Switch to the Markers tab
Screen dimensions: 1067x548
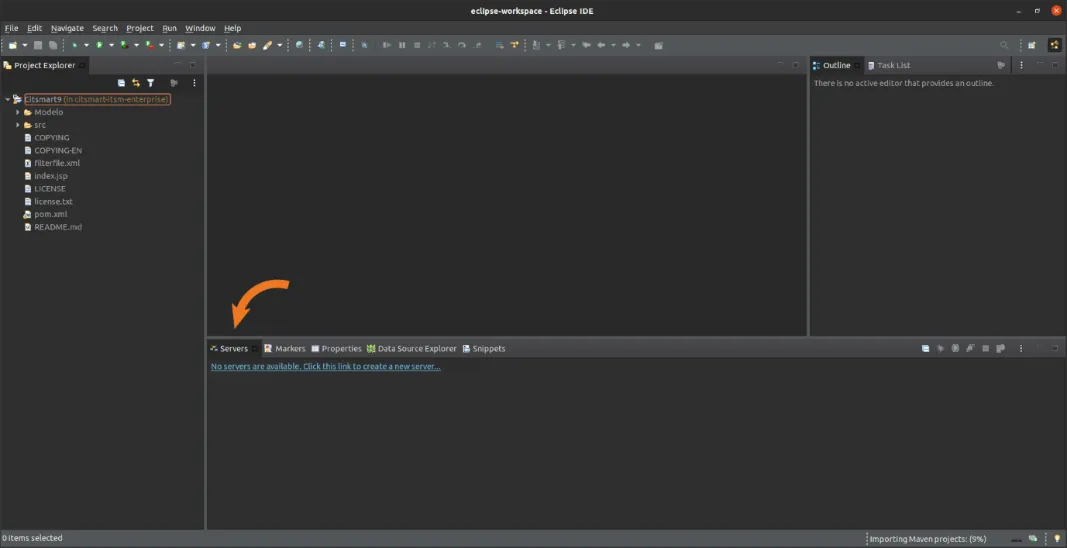(x=285, y=349)
